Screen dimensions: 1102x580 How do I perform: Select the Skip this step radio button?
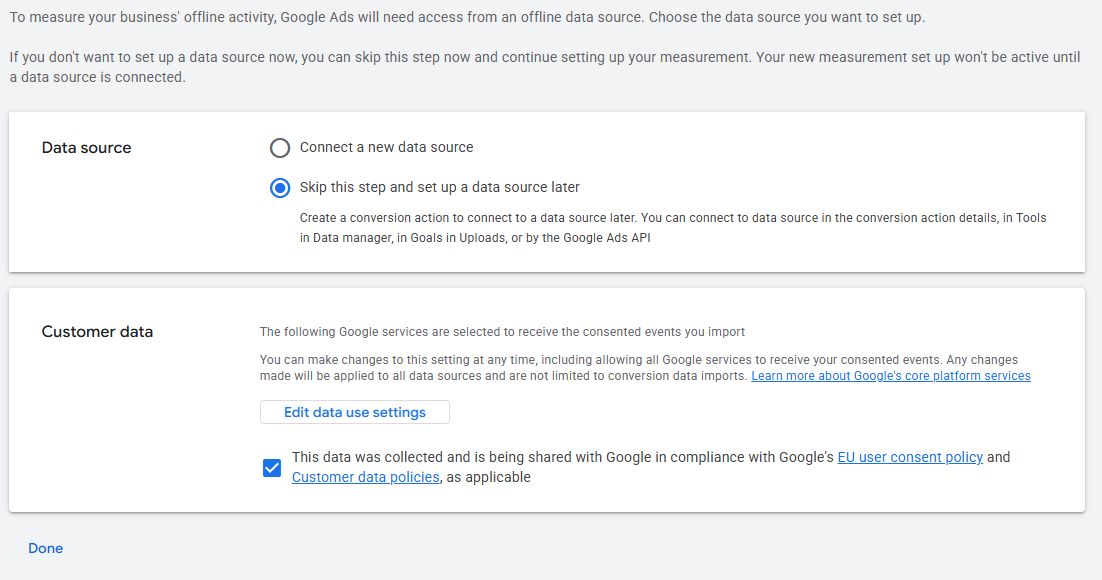[x=280, y=188]
